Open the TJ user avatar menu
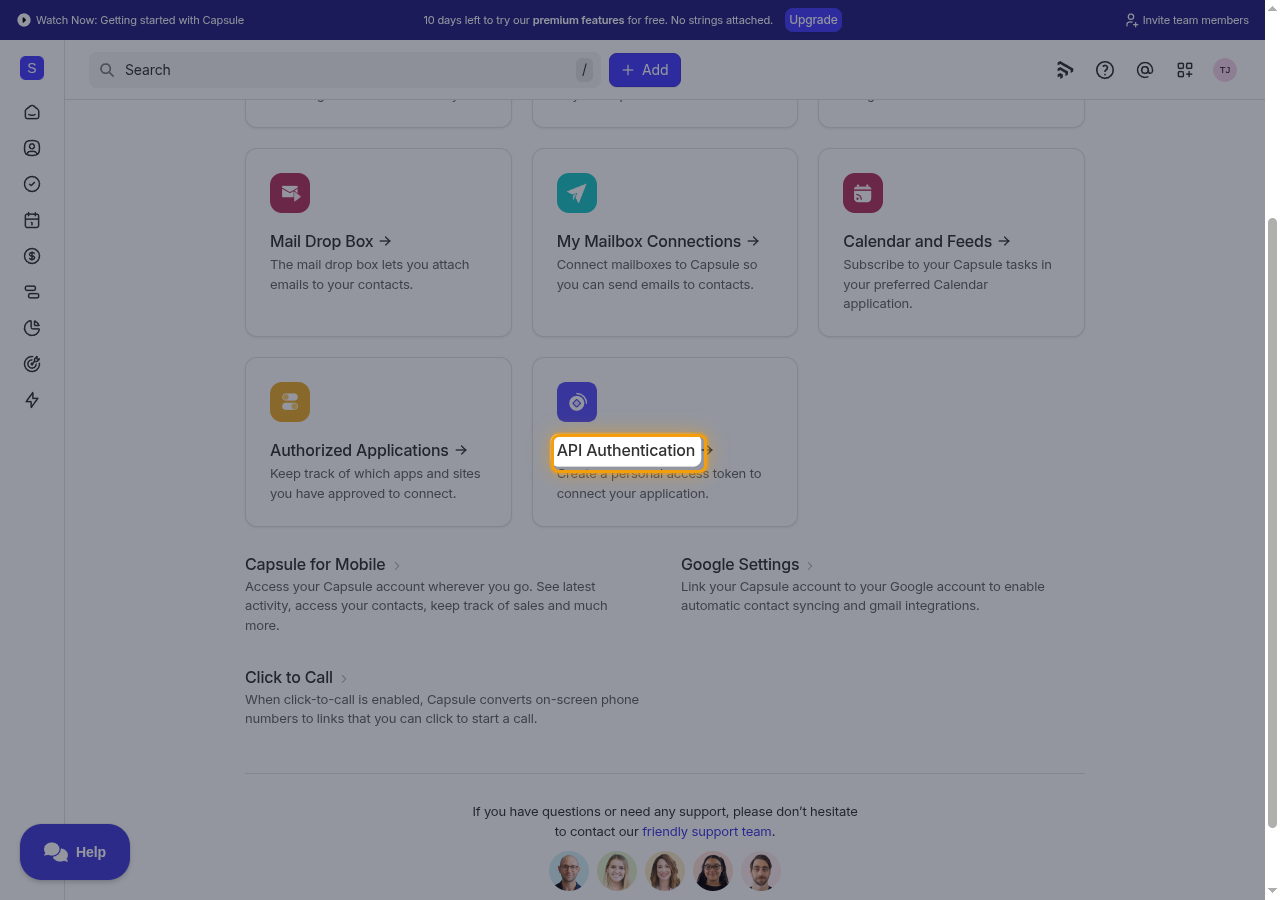This screenshot has height=900, width=1280. tap(1225, 70)
